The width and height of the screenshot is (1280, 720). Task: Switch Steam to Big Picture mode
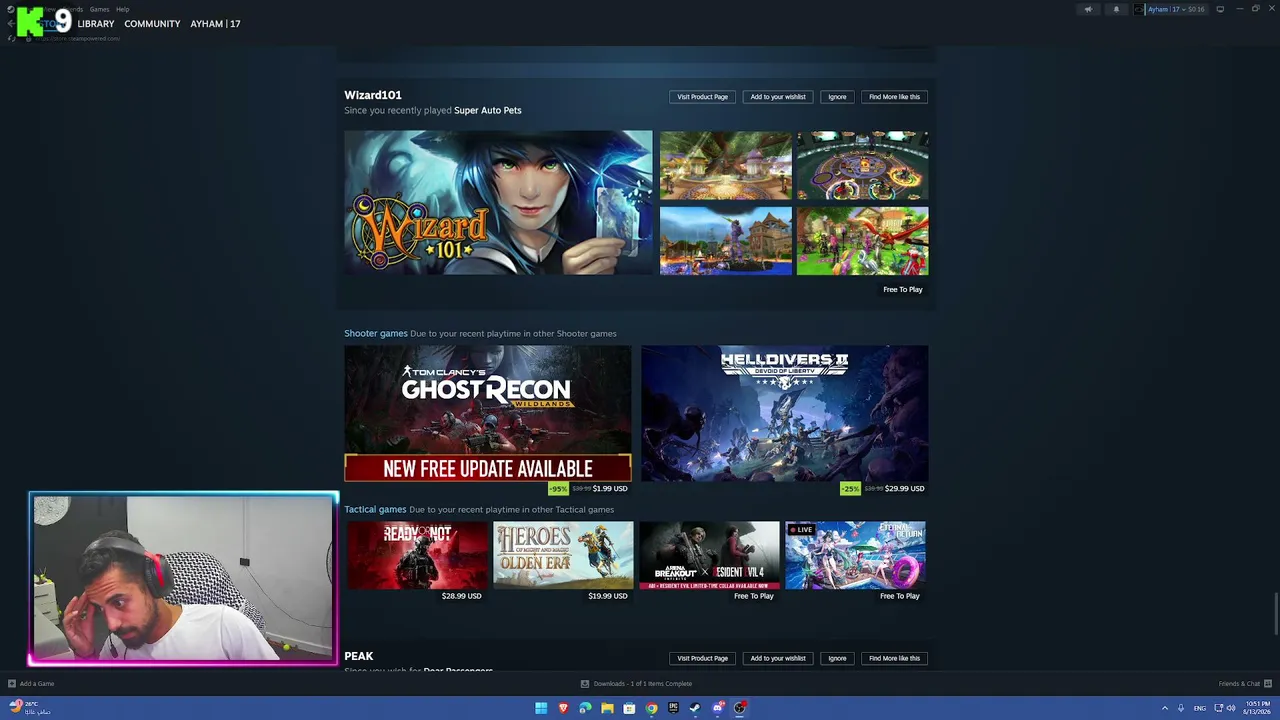pyautogui.click(x=1220, y=9)
